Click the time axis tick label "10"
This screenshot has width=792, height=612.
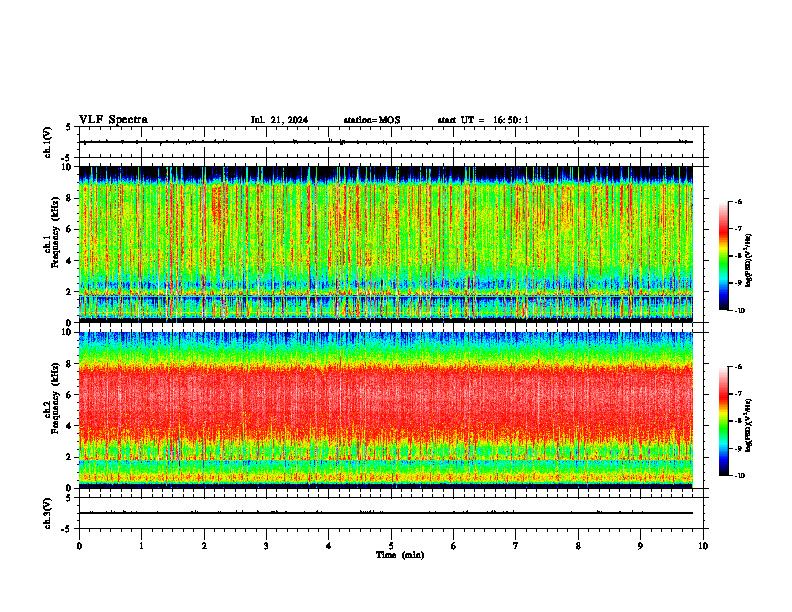click(703, 546)
